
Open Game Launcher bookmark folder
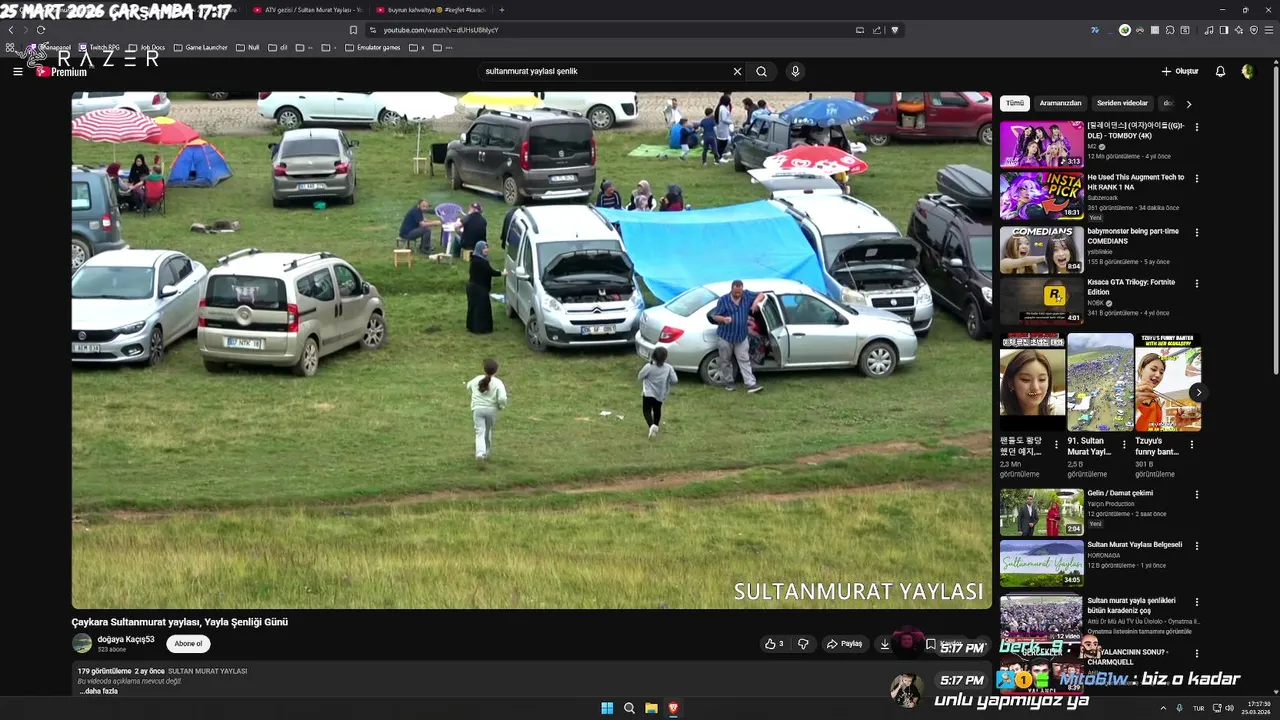click(201, 47)
